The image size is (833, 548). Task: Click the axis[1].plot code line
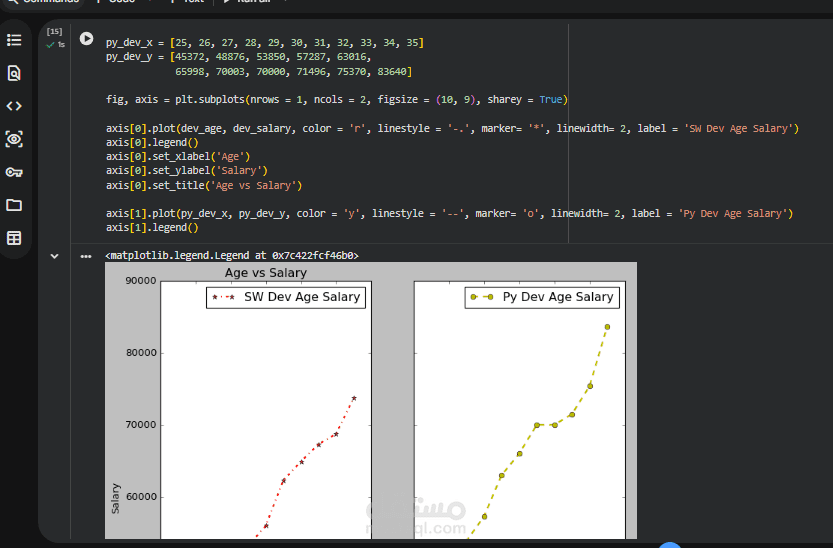pos(449,213)
